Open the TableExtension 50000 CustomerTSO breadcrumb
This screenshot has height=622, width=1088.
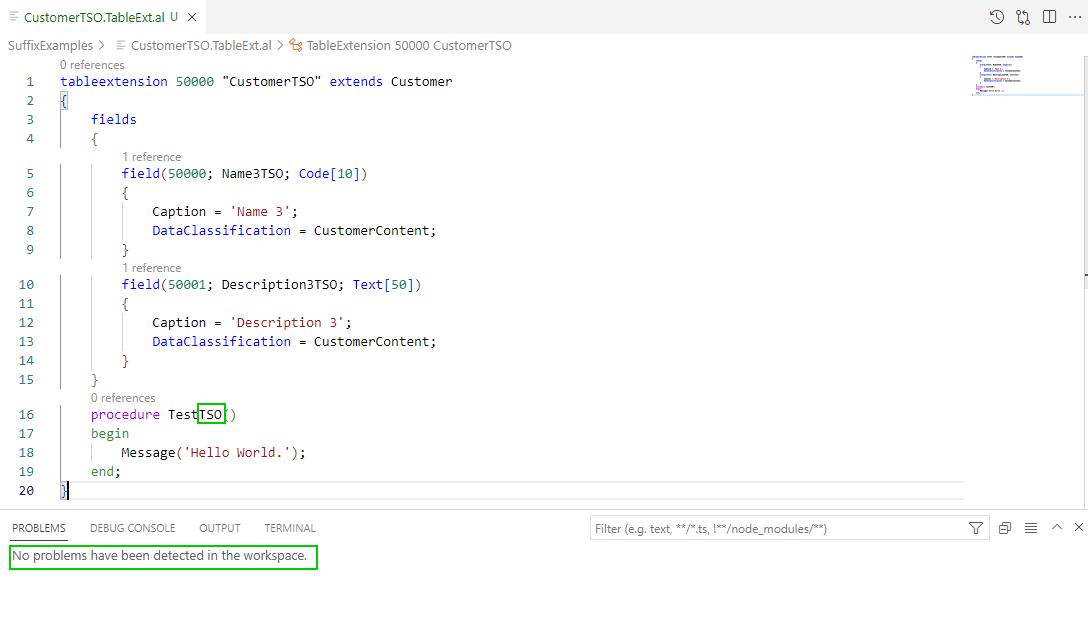pyautogui.click(x=409, y=45)
